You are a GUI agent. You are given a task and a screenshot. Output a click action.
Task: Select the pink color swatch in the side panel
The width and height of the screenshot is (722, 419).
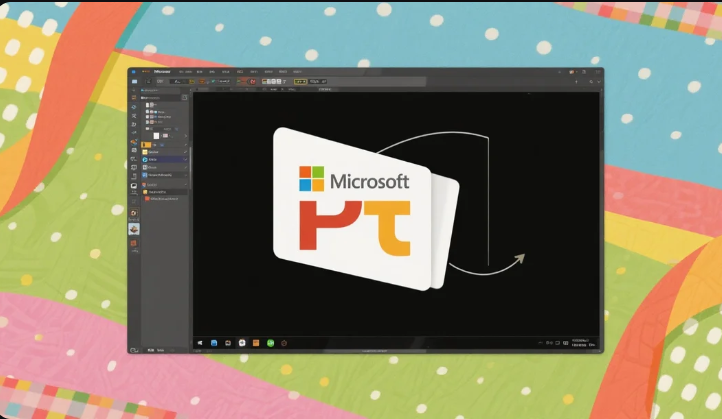[x=165, y=136]
